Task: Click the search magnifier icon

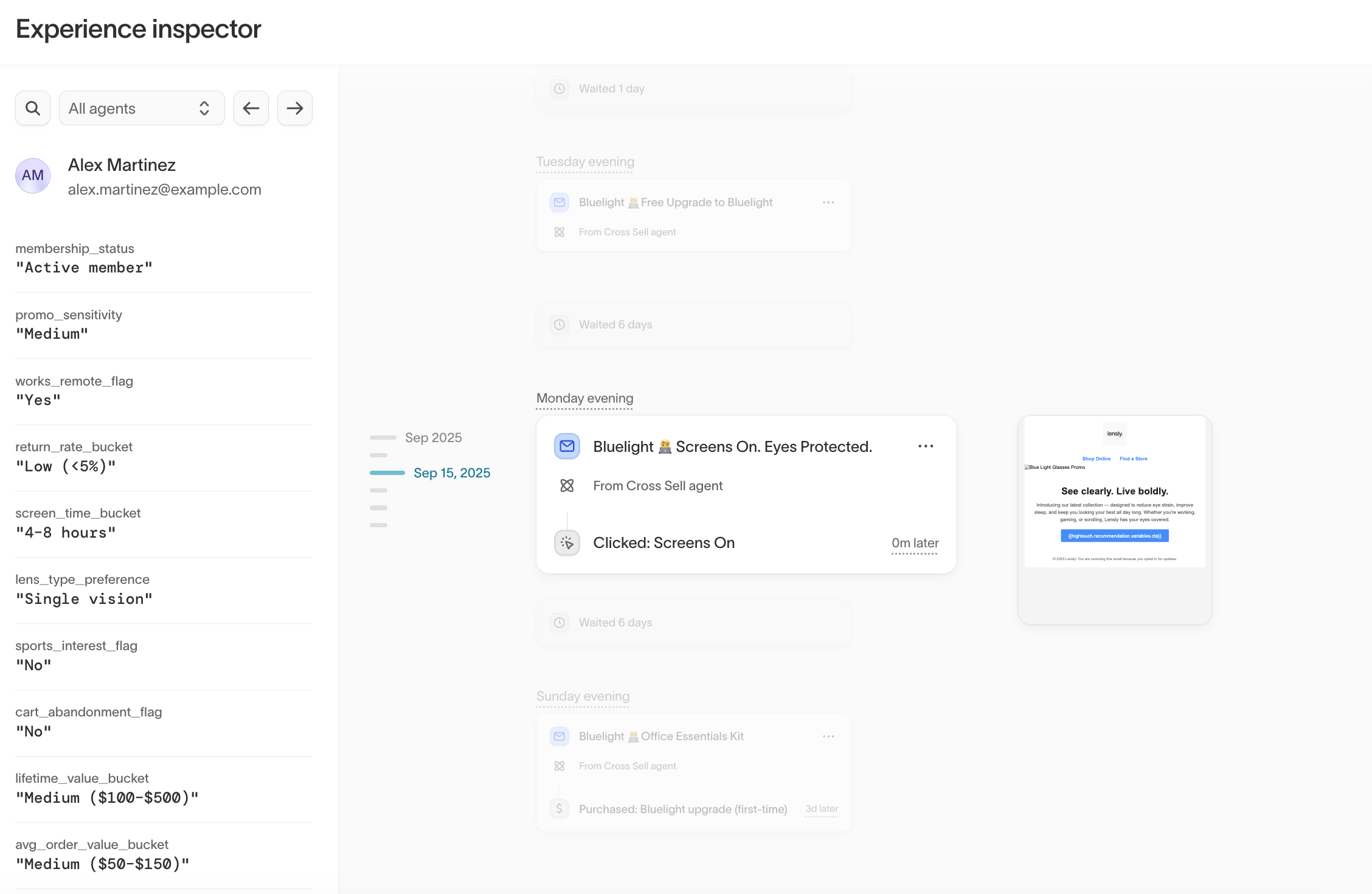Action: coord(33,108)
